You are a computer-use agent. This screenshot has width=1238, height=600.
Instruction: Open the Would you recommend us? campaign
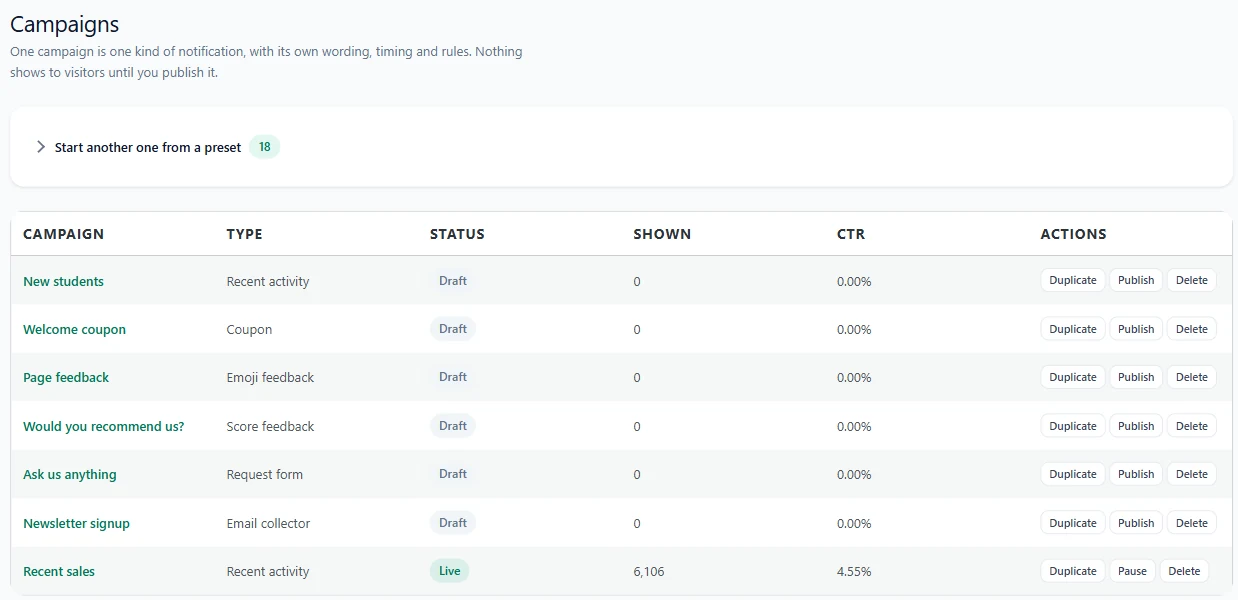104,426
